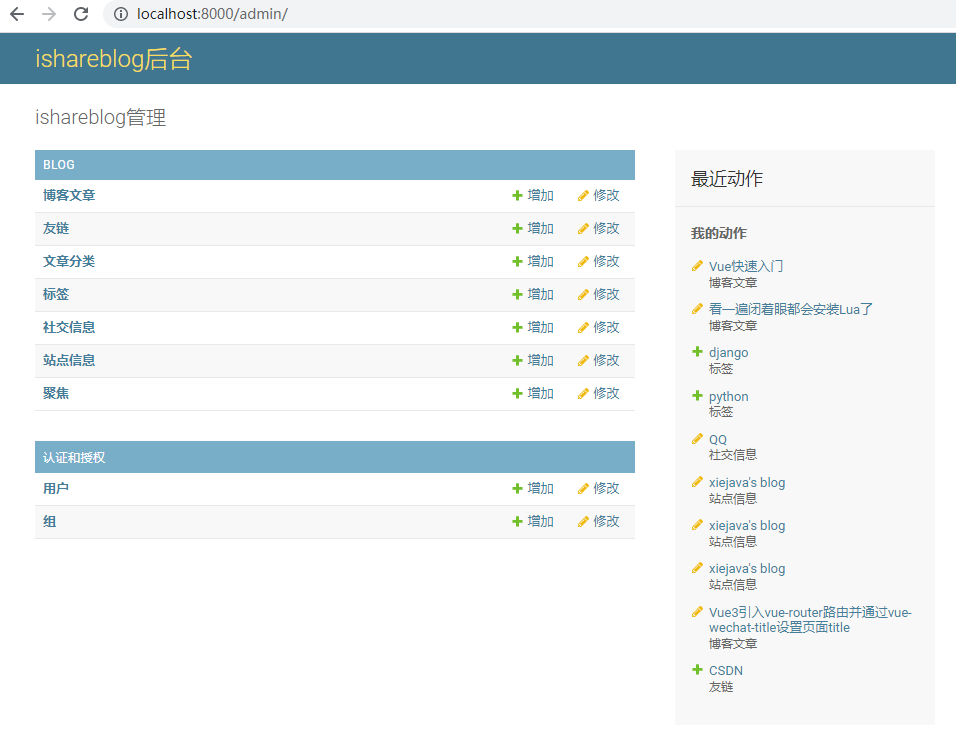The image size is (956, 750).
Task: Click the browser reload icon
Action: [x=81, y=14]
